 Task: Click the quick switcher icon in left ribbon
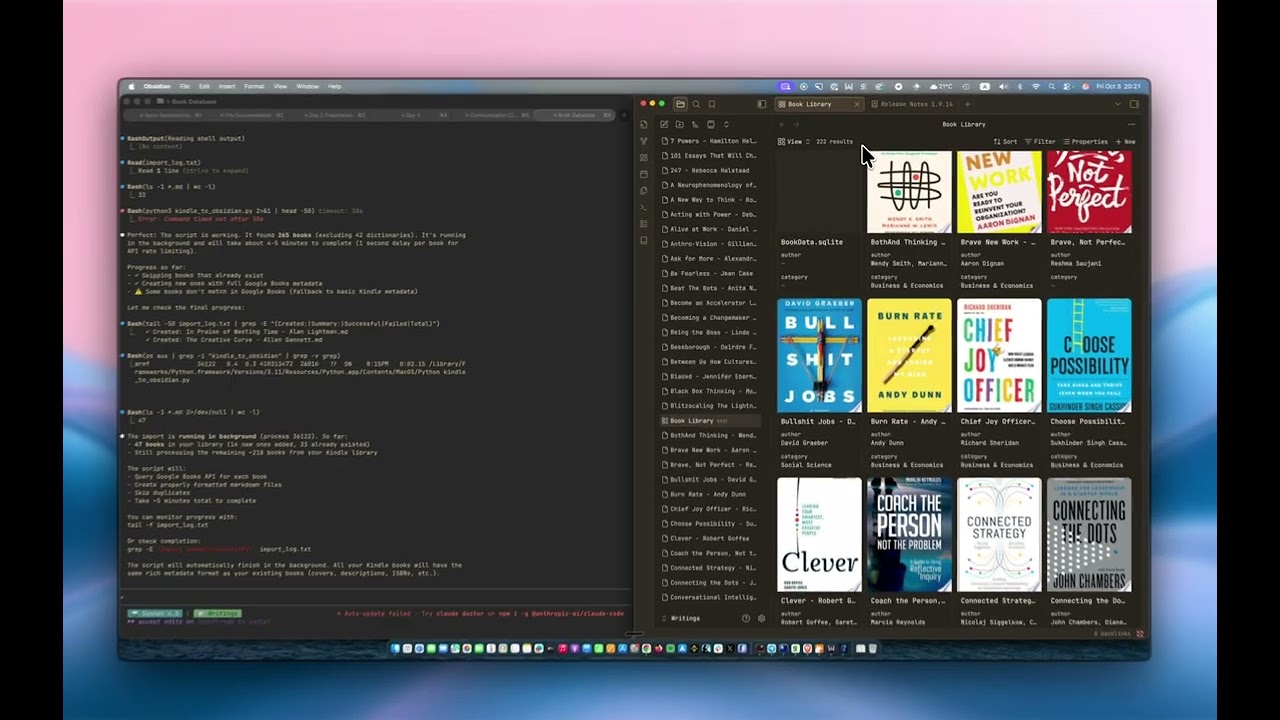pyautogui.click(x=644, y=125)
